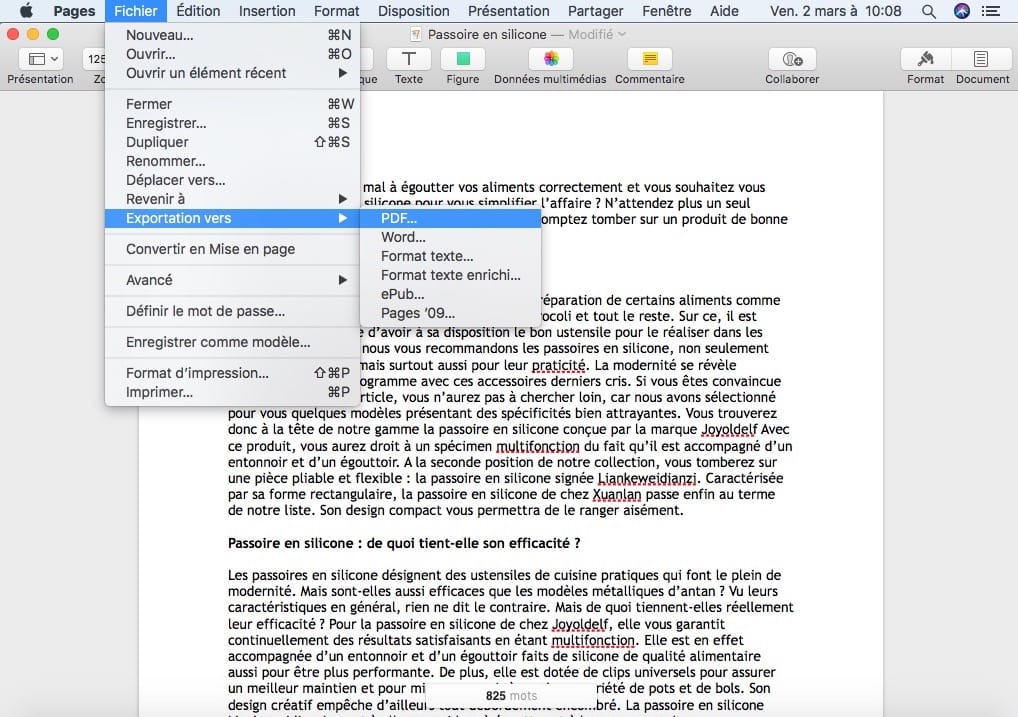Open the Partager menu
The image size is (1018, 717).
[x=595, y=11]
